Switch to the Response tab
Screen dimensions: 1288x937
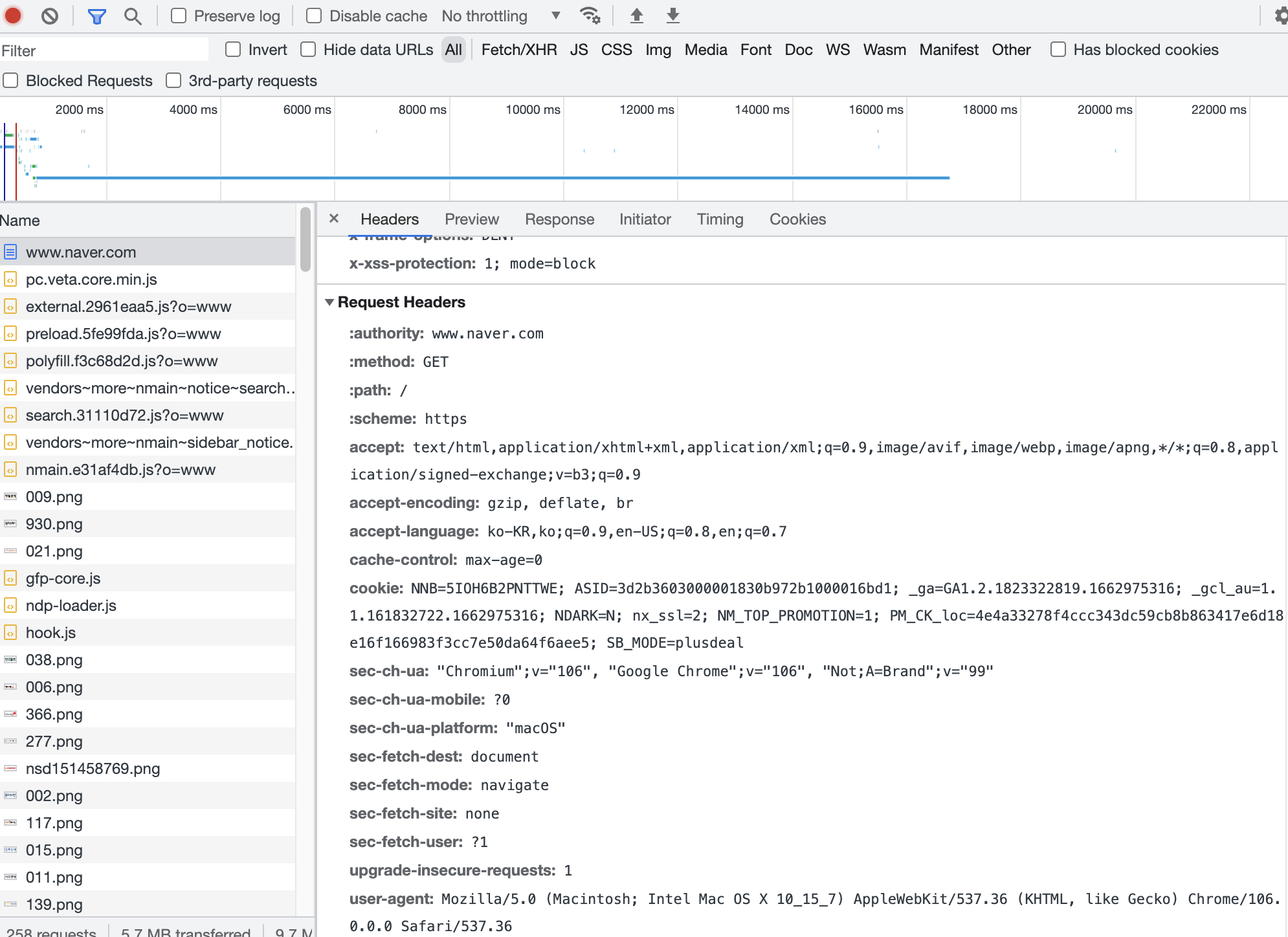559,219
